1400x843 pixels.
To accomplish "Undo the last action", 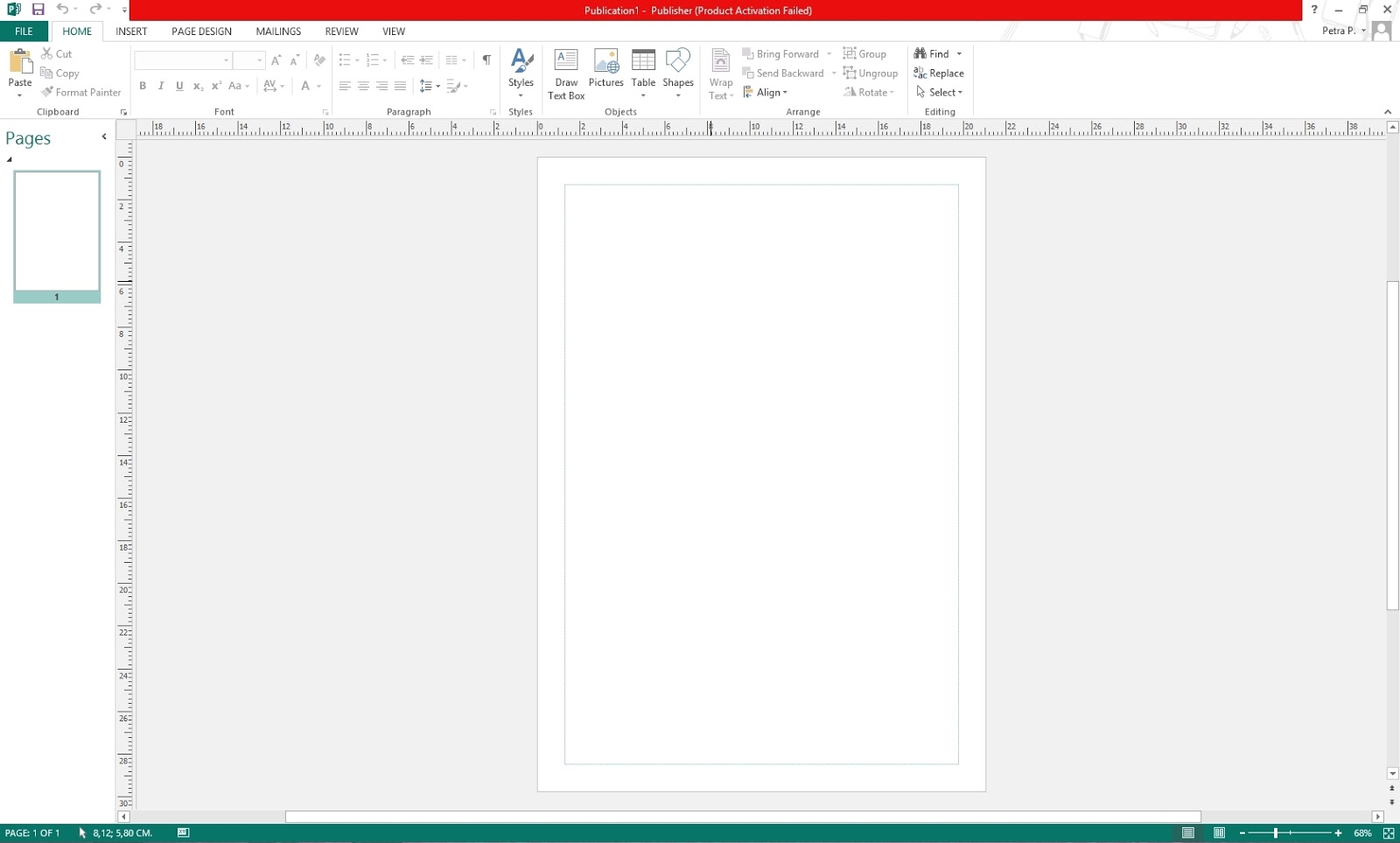I will [x=62, y=10].
